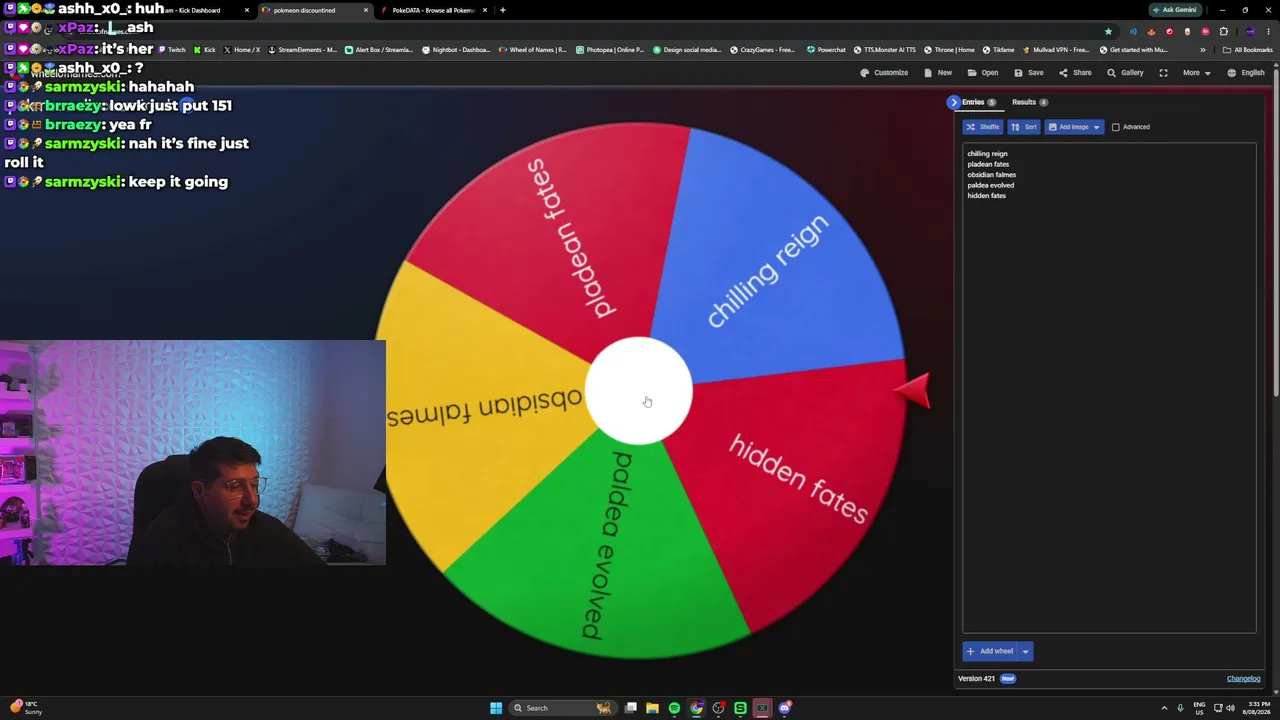Show more bookmarks with the overflow chevron

(1203, 50)
